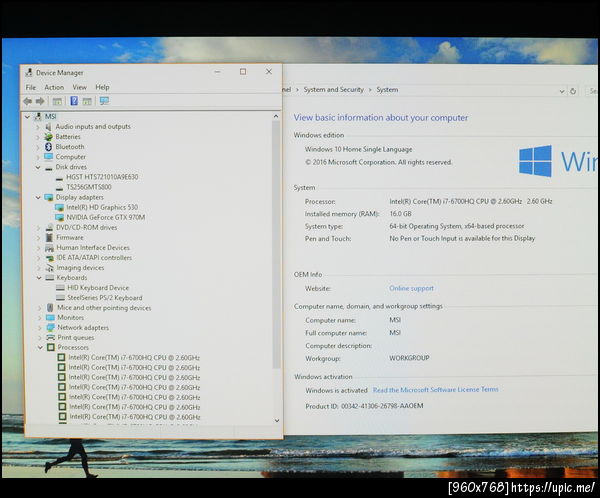Collapse the MSI root node
600x498 pixels.
tap(27, 116)
